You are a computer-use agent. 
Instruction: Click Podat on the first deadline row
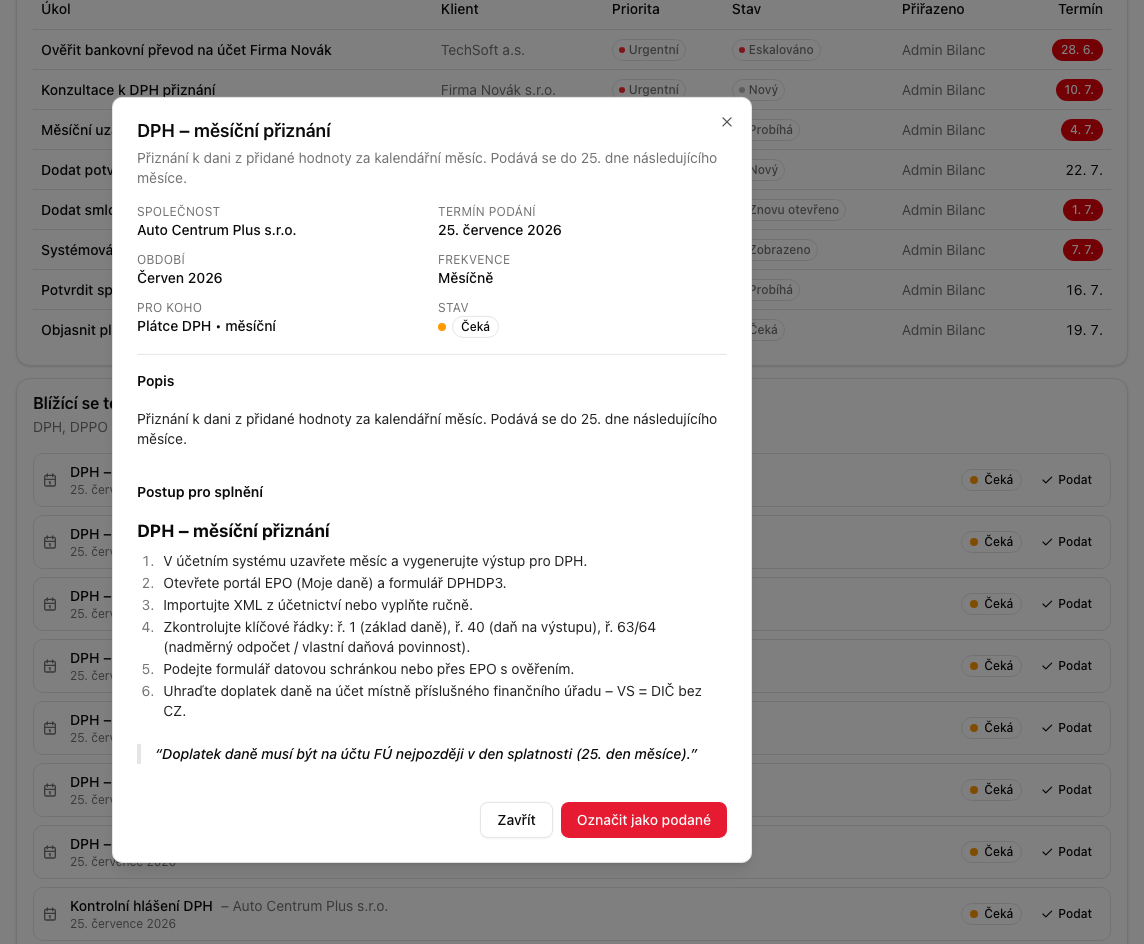click(x=1067, y=480)
